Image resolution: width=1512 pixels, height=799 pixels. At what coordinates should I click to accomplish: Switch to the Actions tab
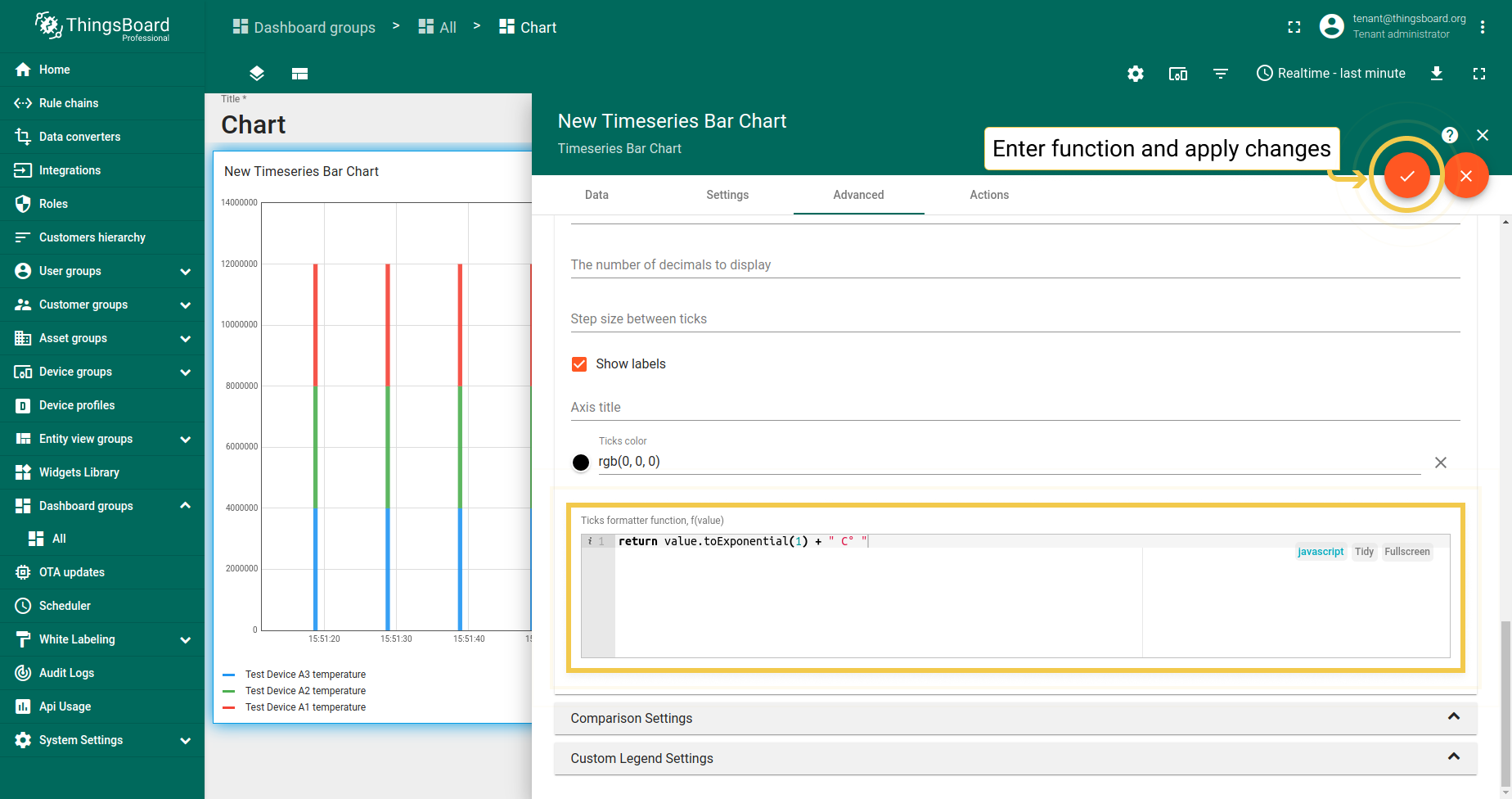pos(989,195)
